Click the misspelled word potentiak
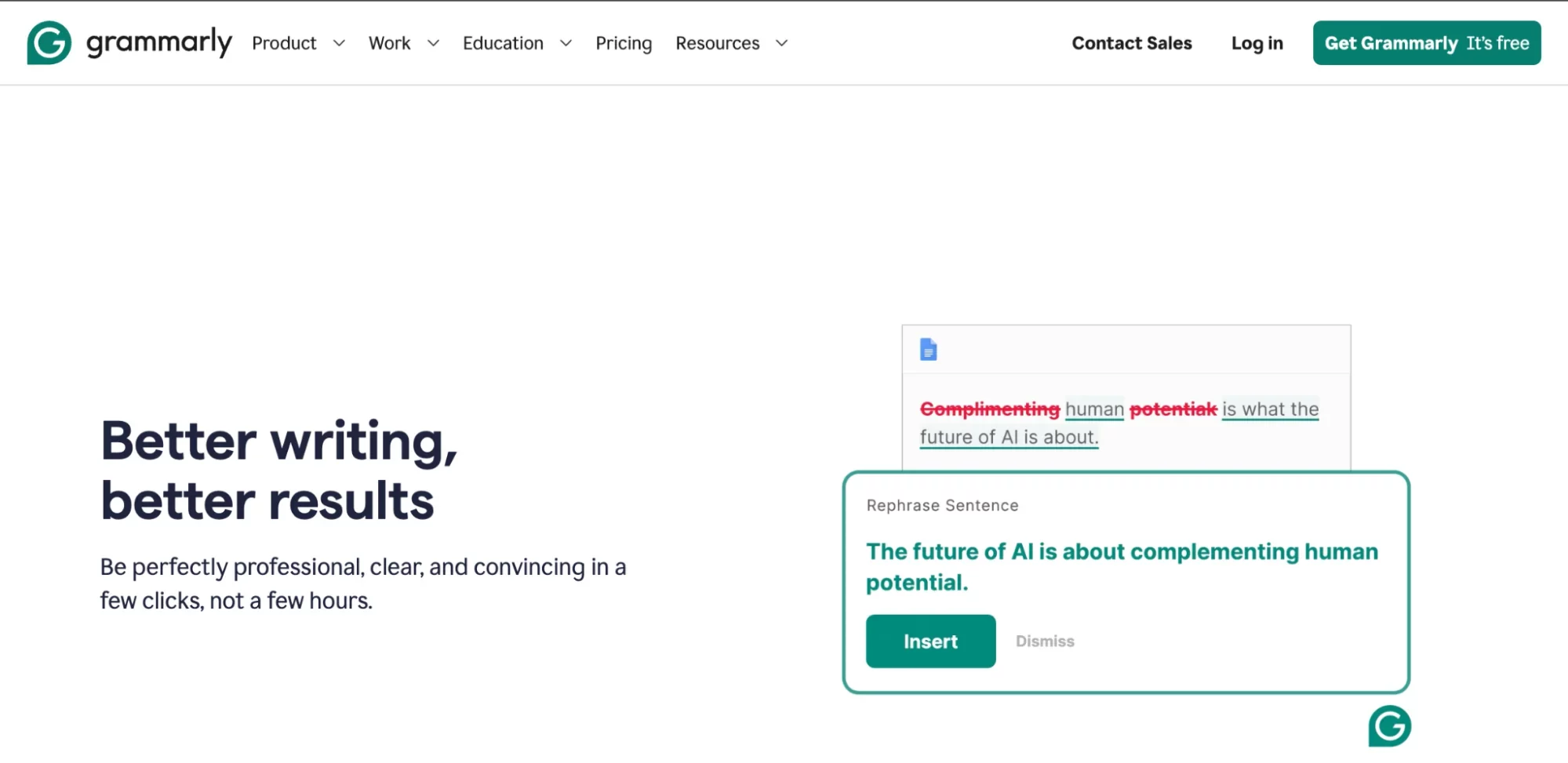 pos(1173,409)
